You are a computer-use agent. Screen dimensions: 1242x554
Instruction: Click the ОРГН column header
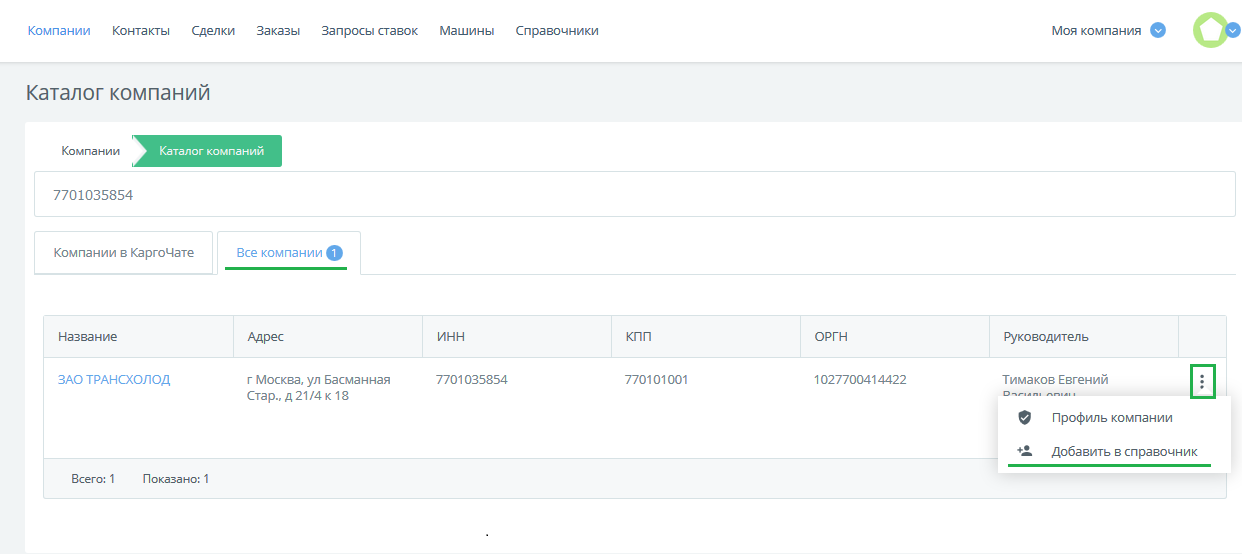(895, 337)
